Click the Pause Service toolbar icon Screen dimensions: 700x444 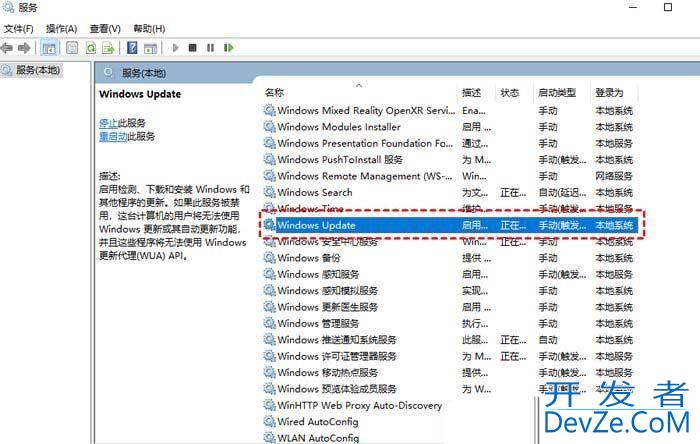[x=210, y=48]
